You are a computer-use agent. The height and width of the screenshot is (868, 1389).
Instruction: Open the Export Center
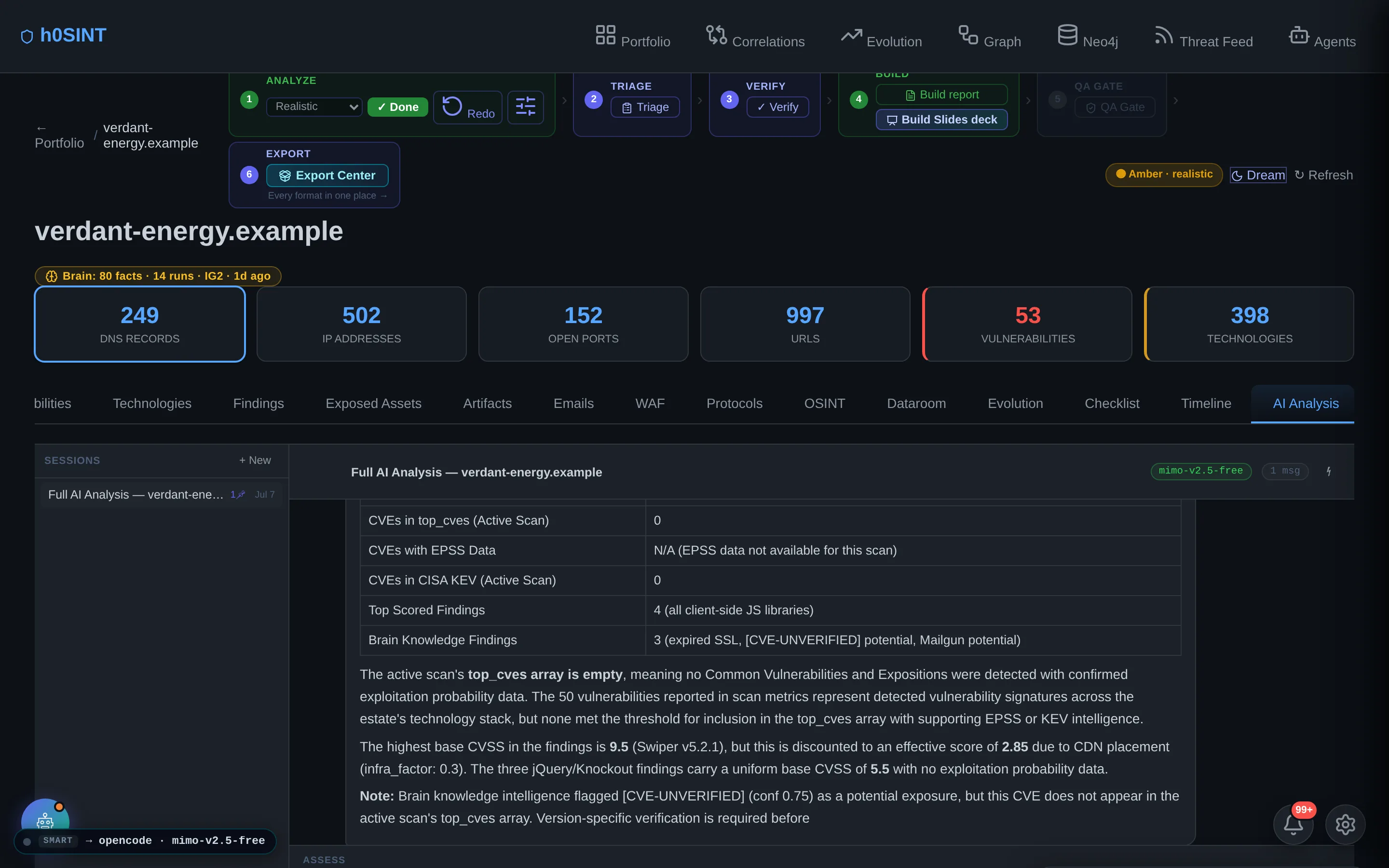(327, 175)
